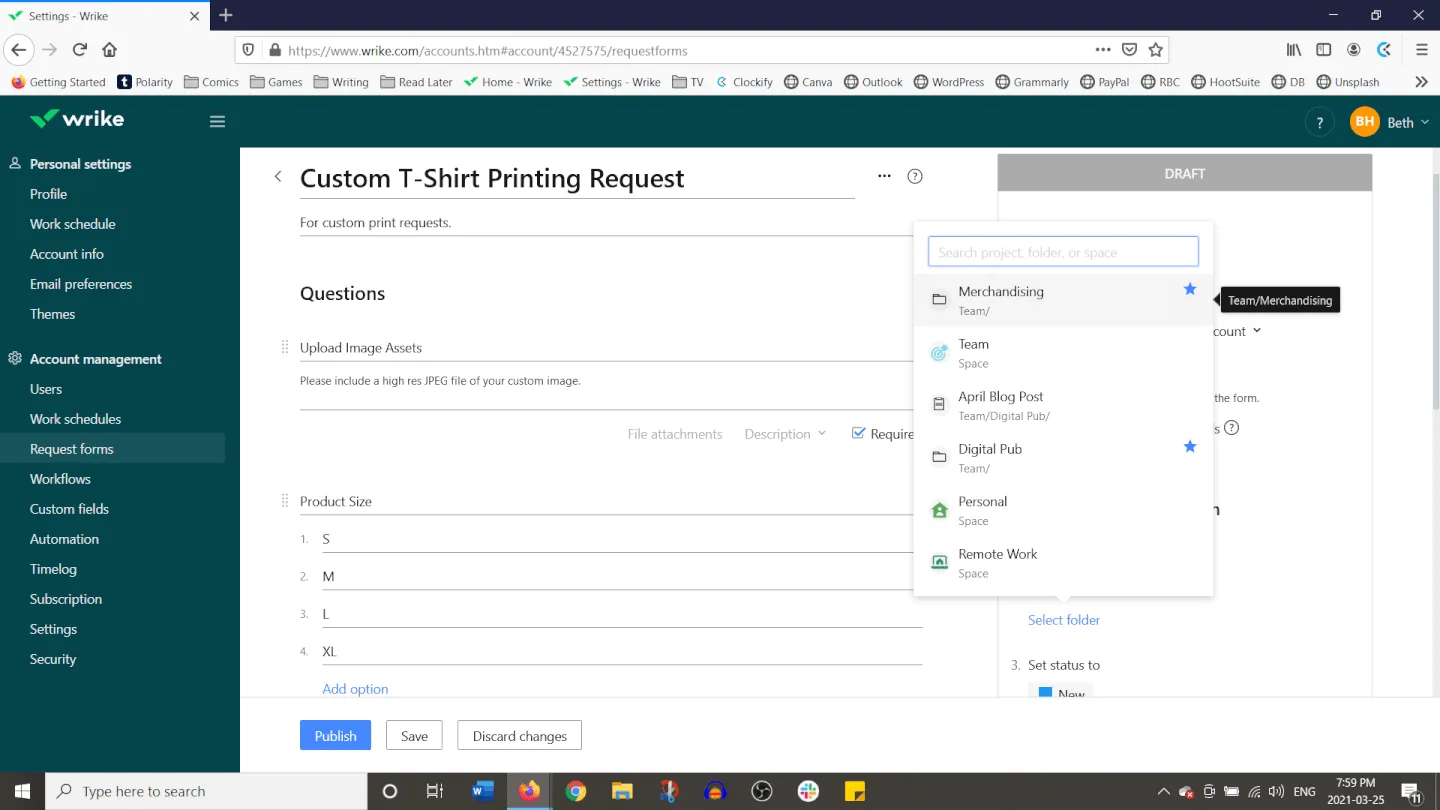Open Profile in personal settings
1440x810 pixels.
click(x=48, y=194)
